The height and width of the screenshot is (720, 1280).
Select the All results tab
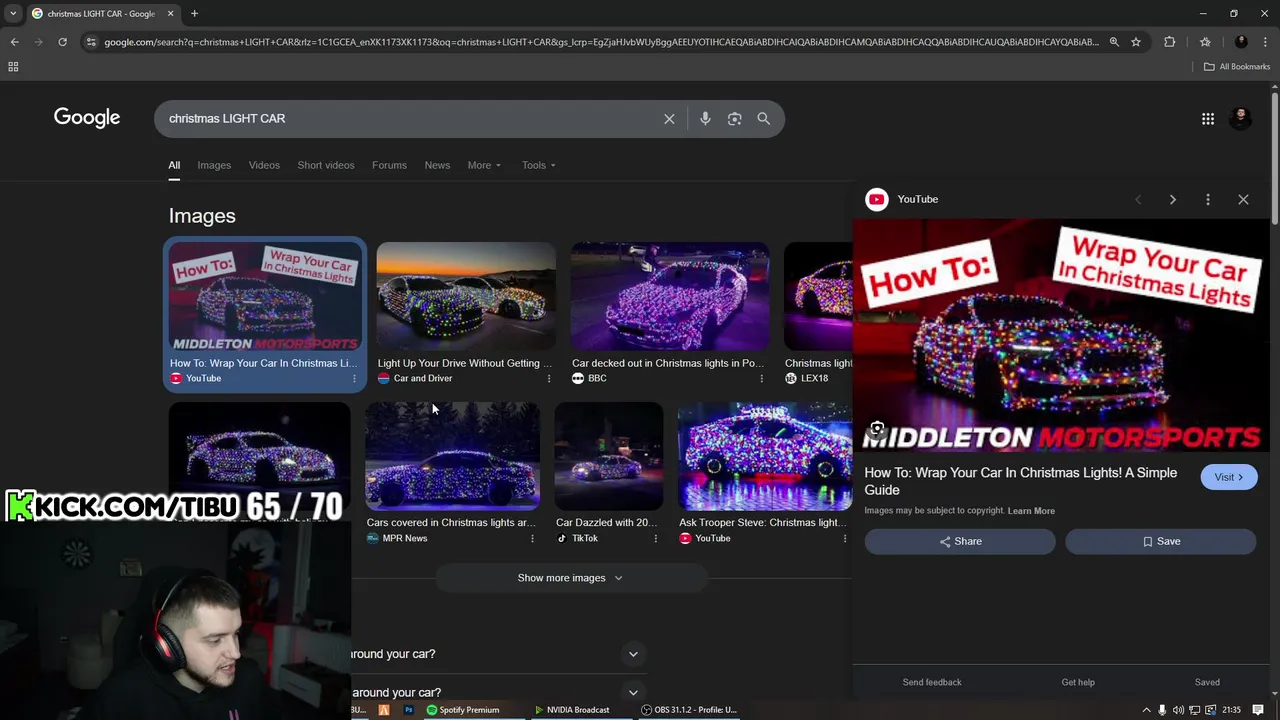click(174, 166)
